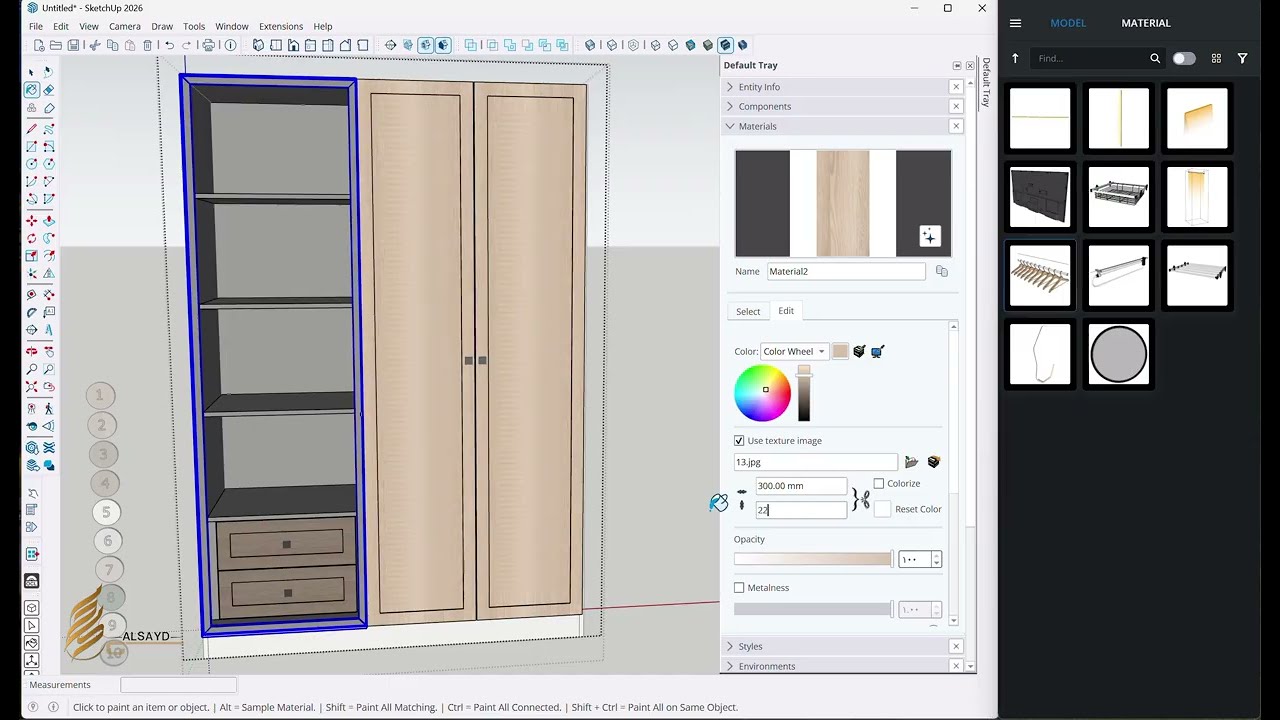Switch to MODEL tab in right panel
This screenshot has height=720, width=1280.
coord(1068,23)
